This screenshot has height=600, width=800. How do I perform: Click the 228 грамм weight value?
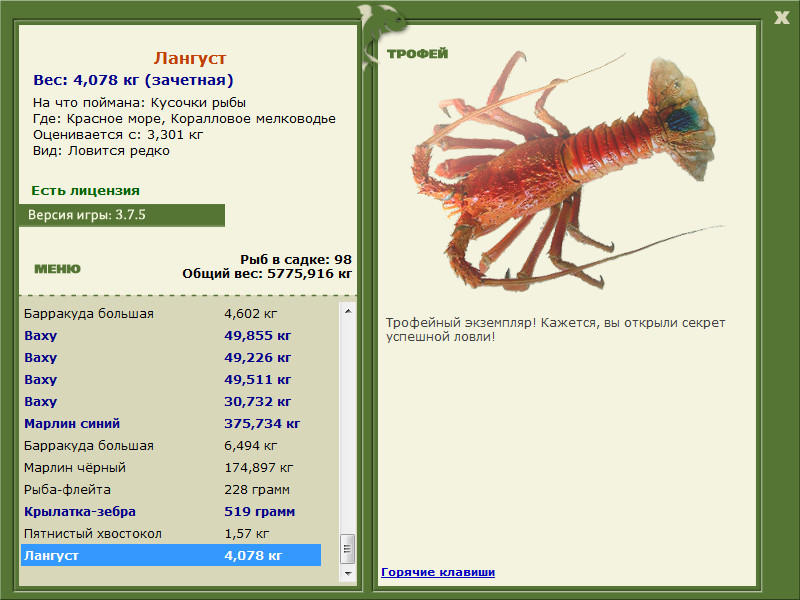pos(257,489)
